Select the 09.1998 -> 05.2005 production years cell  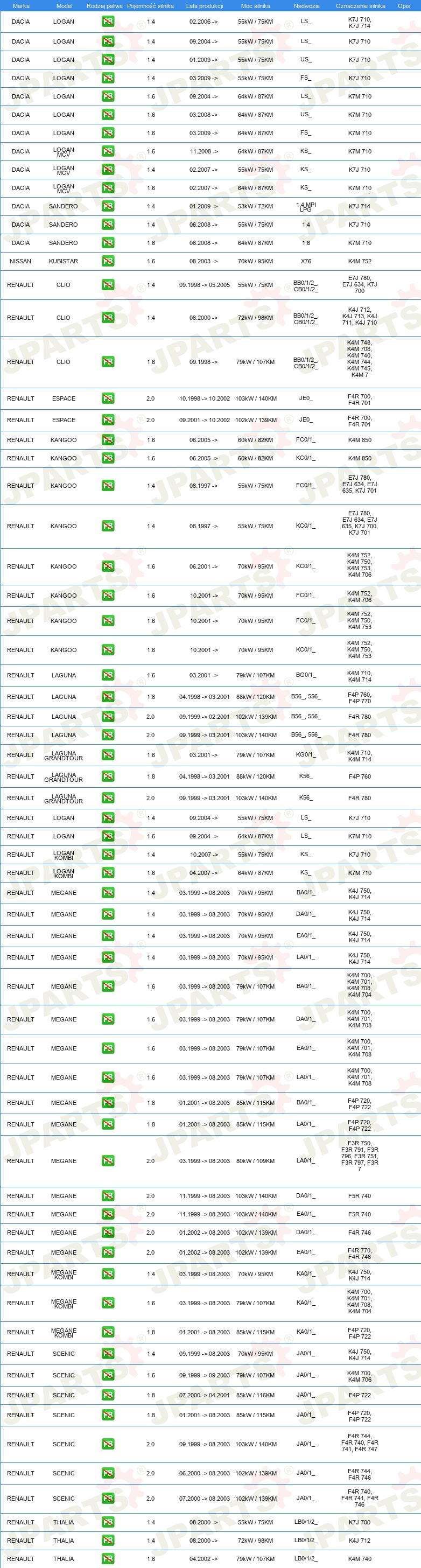tap(205, 285)
